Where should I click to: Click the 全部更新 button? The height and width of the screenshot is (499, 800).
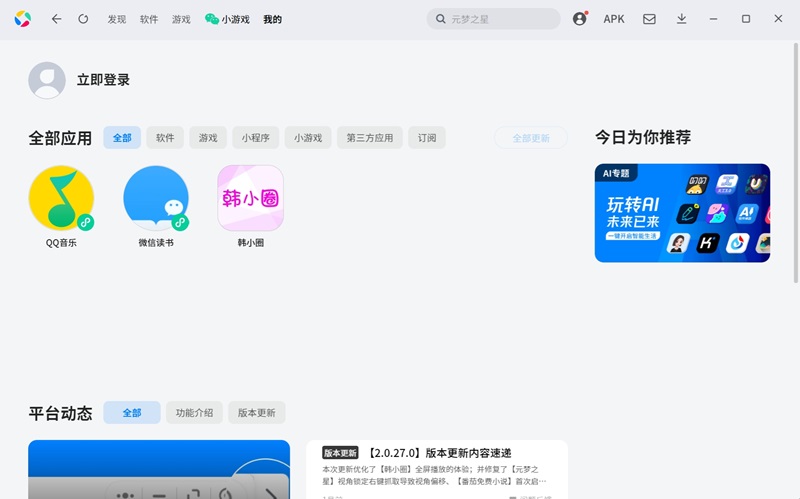coord(531,138)
